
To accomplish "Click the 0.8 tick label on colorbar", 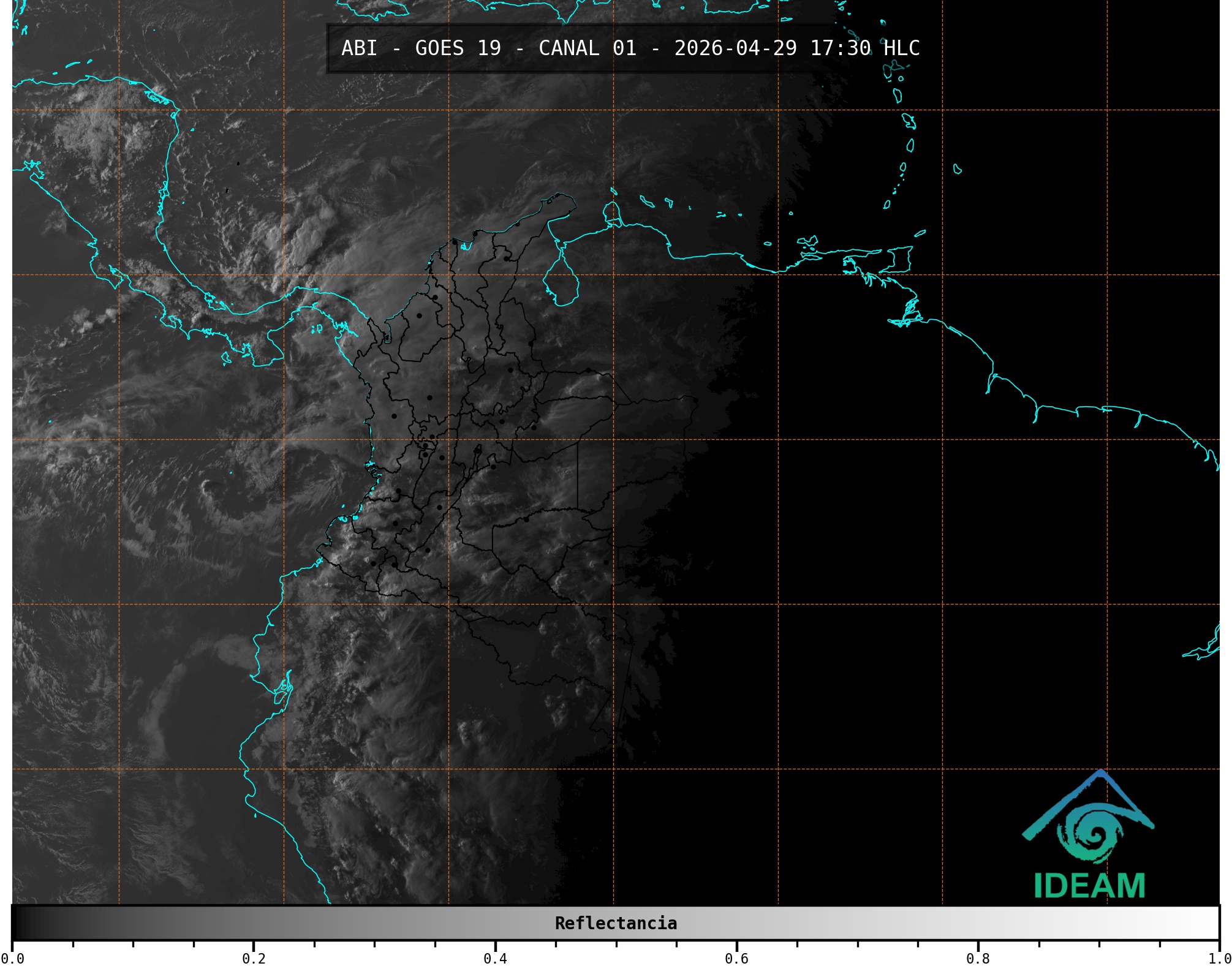I will click(978, 958).
